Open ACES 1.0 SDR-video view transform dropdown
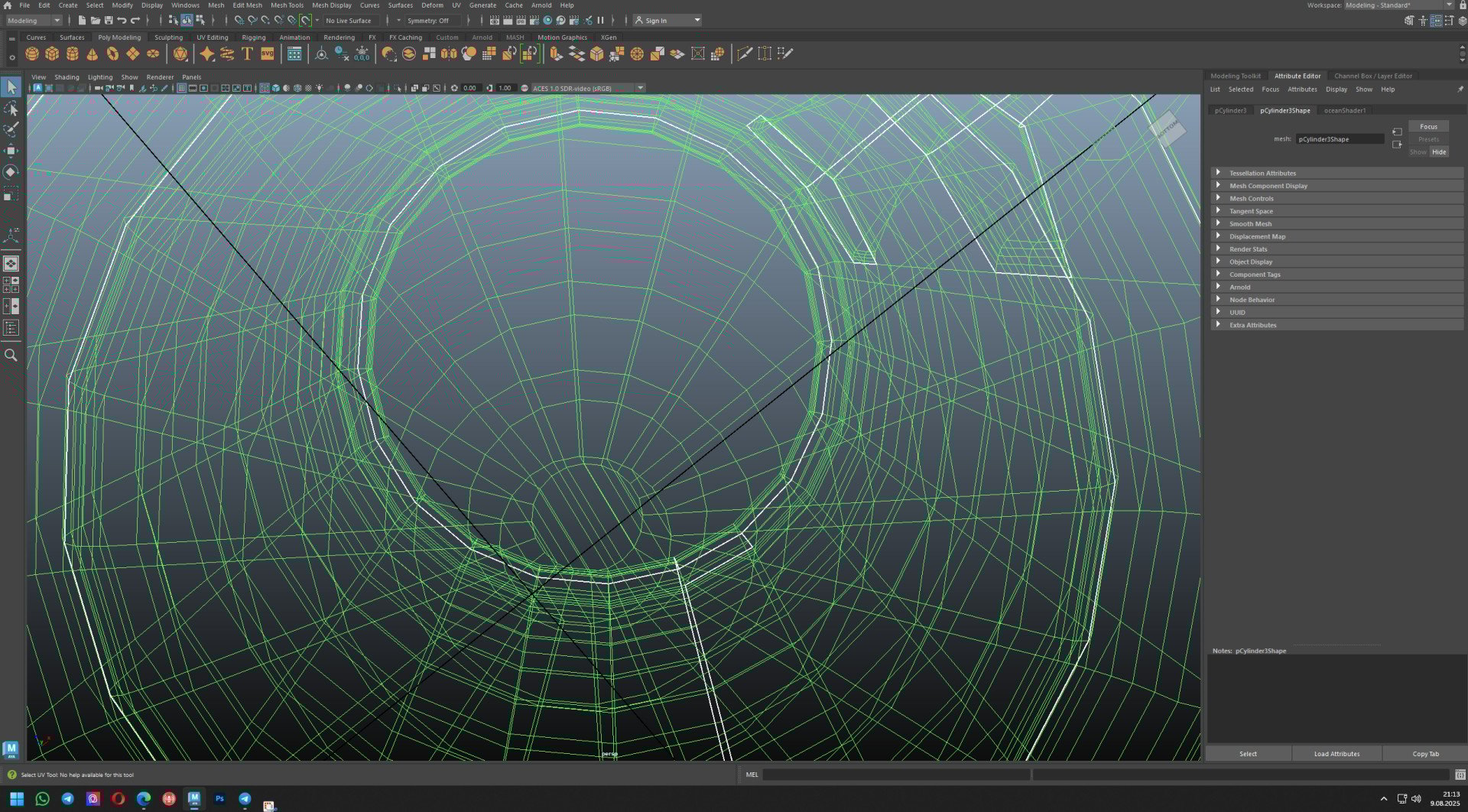The height and width of the screenshot is (812, 1468). [x=588, y=88]
